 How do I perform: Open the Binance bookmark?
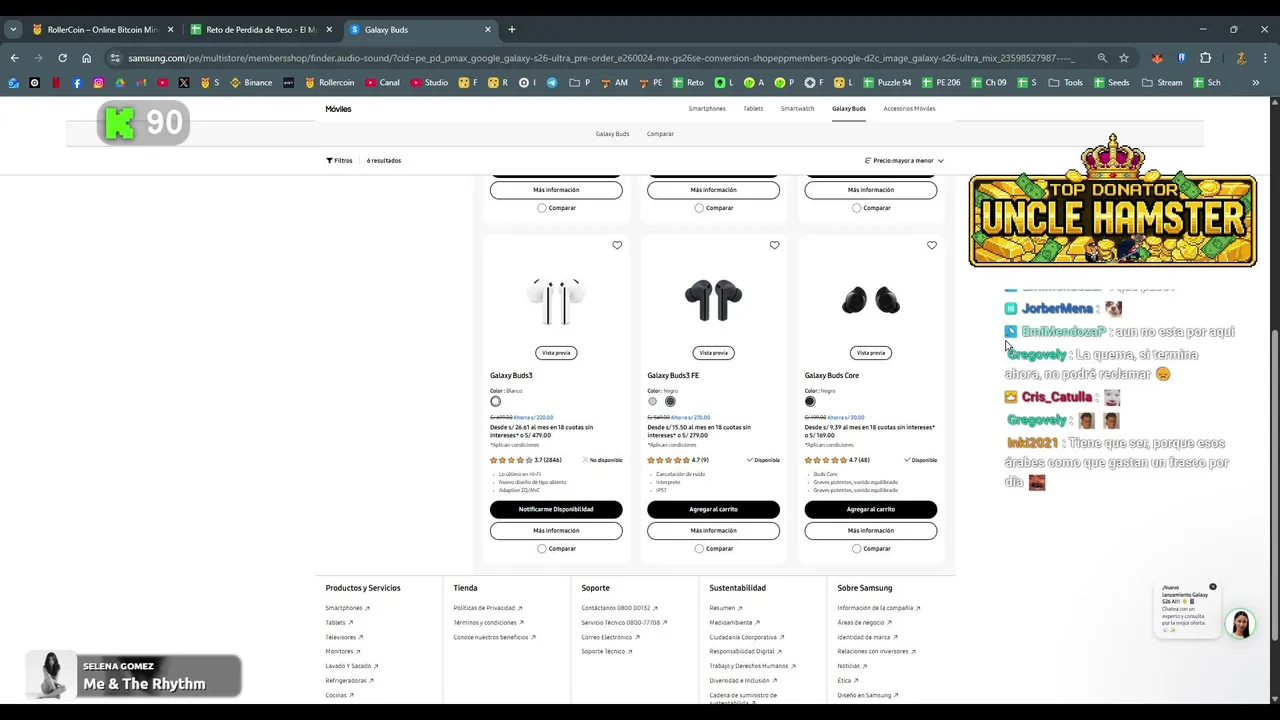tap(251, 83)
